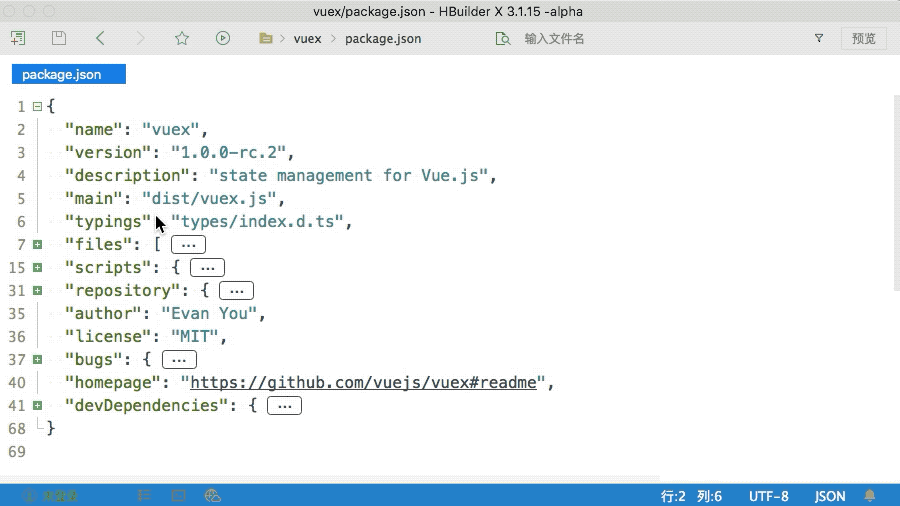Click the globe browser icon in status bar
Viewport: 900px width, 506px height.
tap(212, 495)
